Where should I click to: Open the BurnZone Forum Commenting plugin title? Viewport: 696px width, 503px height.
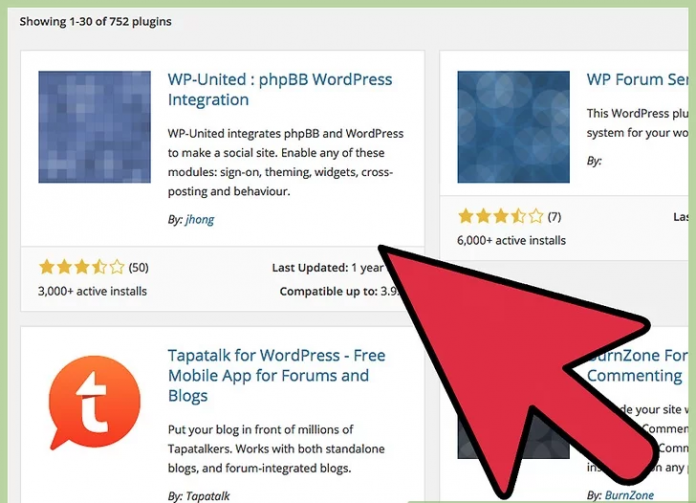637,365
